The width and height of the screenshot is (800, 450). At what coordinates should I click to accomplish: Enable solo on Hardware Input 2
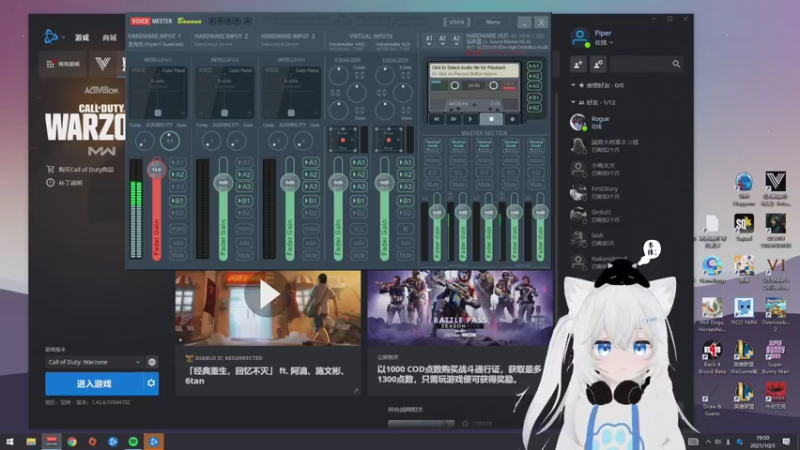coord(244,242)
